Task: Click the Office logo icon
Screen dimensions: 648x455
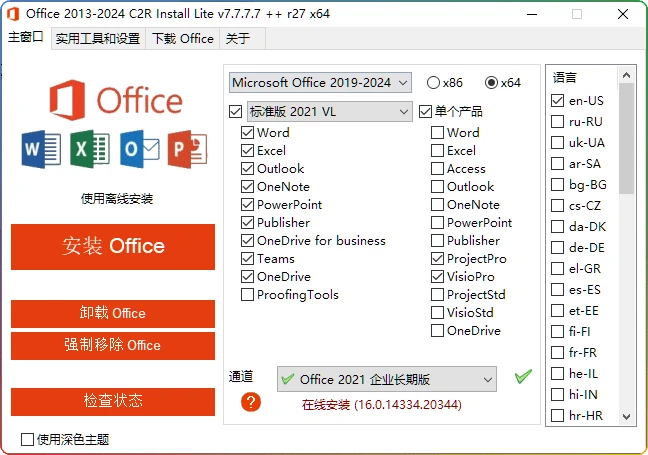Action: point(69,100)
